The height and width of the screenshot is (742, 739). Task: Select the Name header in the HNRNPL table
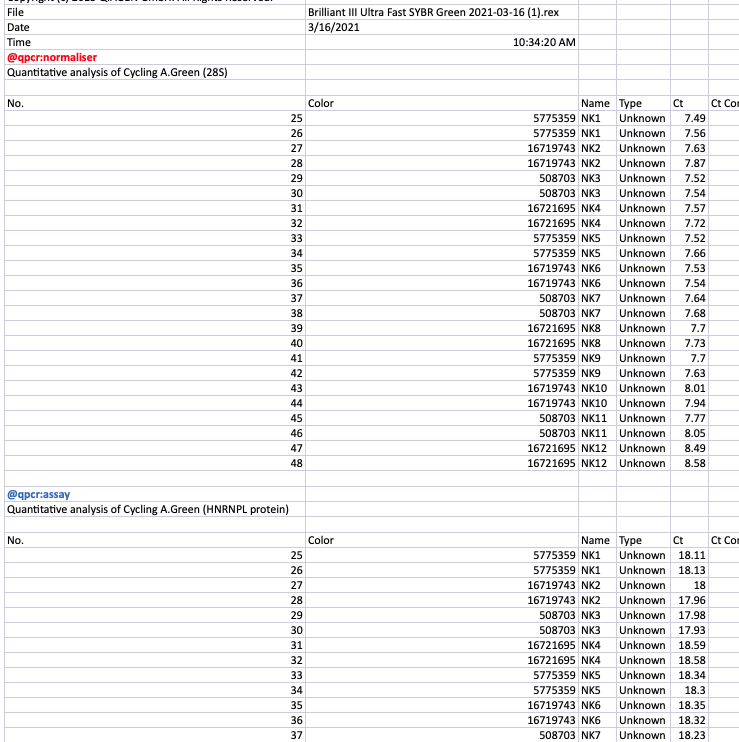(597, 540)
